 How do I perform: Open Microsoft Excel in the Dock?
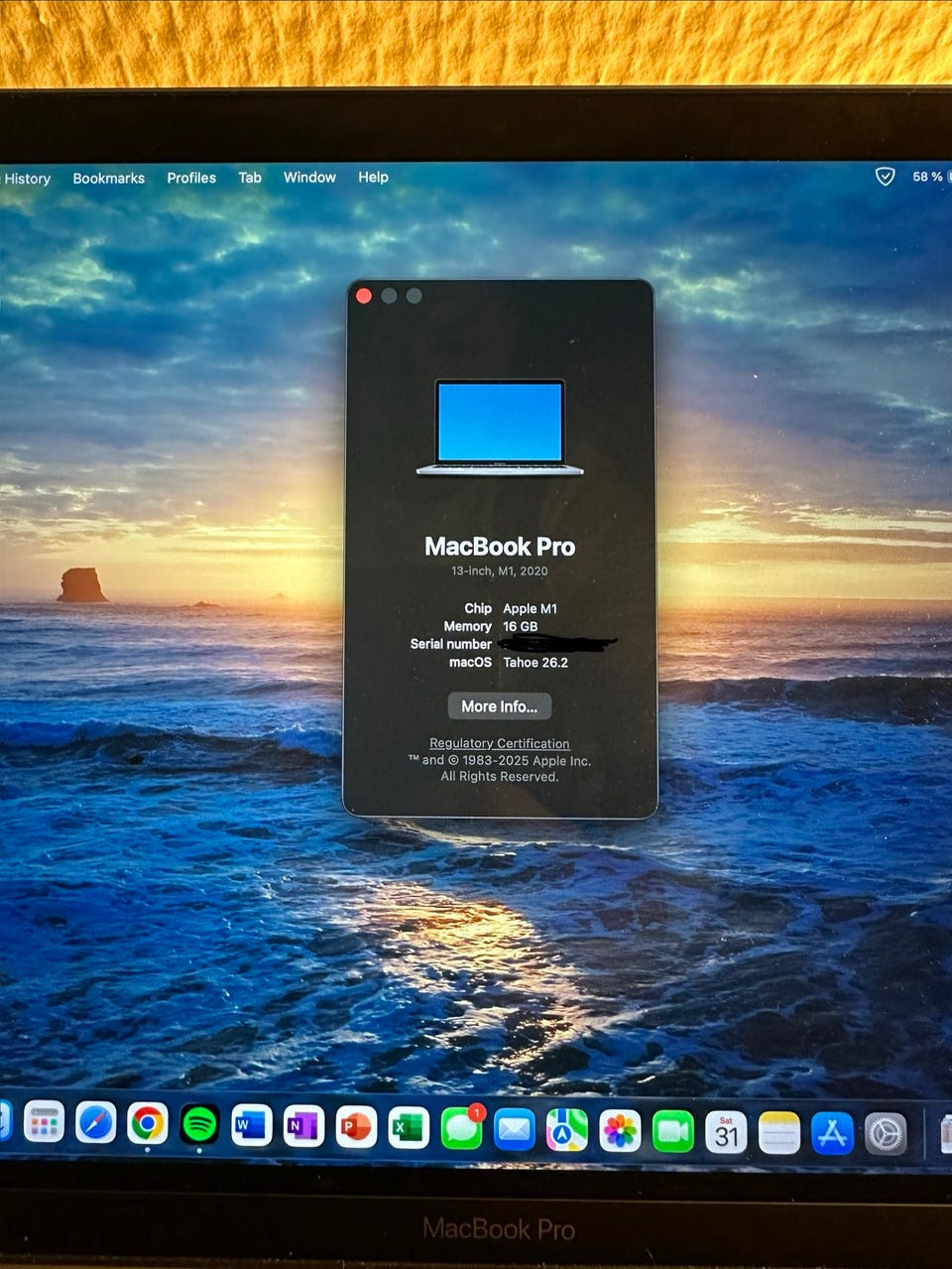(409, 1129)
